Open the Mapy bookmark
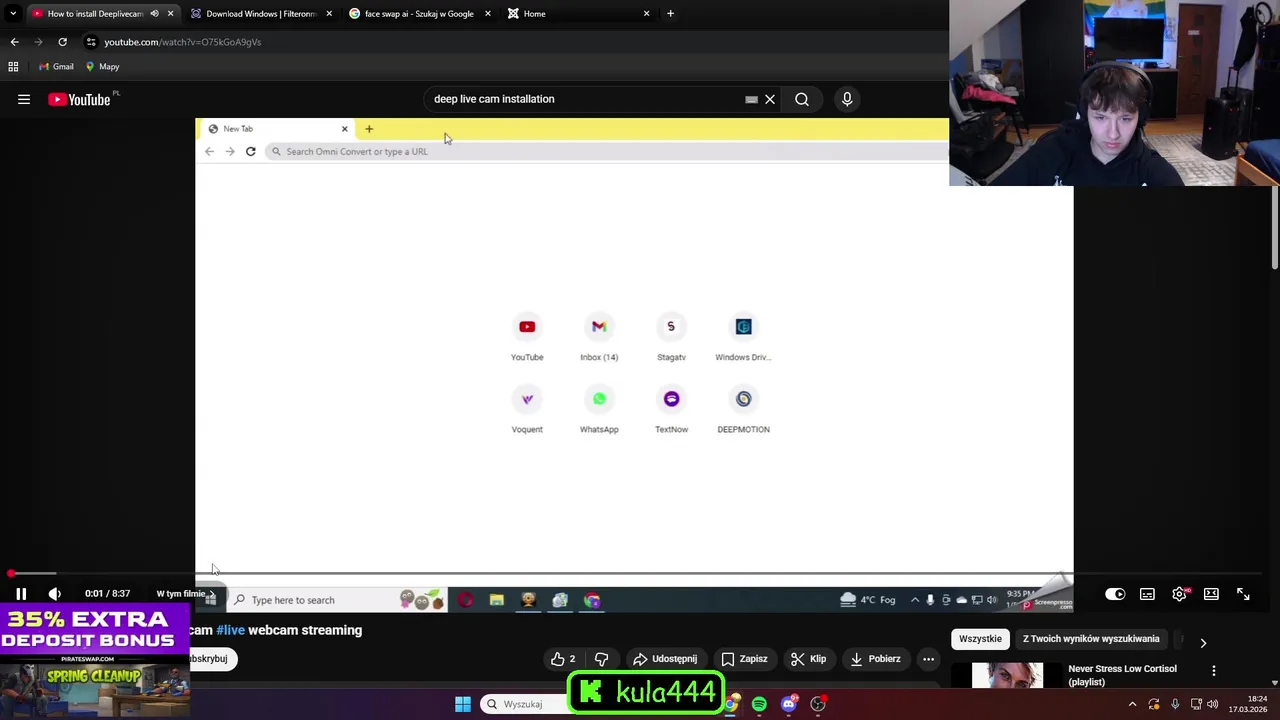 click(102, 67)
